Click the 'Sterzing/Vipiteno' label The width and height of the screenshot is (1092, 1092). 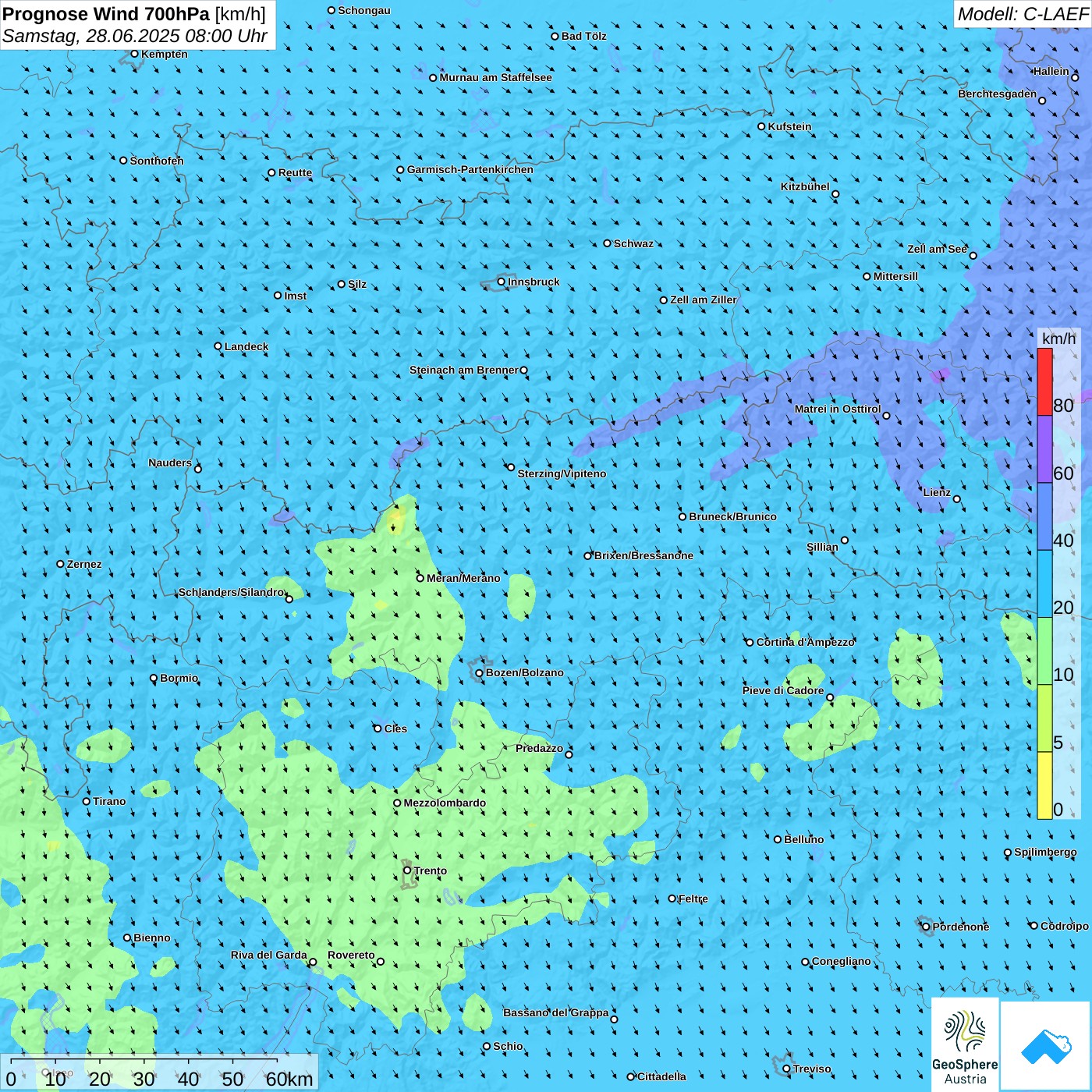(x=562, y=473)
